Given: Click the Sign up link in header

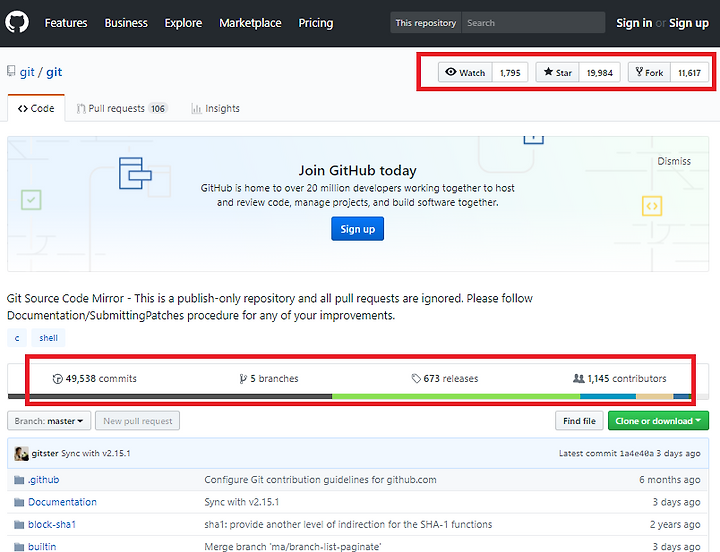Looking at the screenshot, I should tap(689, 23).
